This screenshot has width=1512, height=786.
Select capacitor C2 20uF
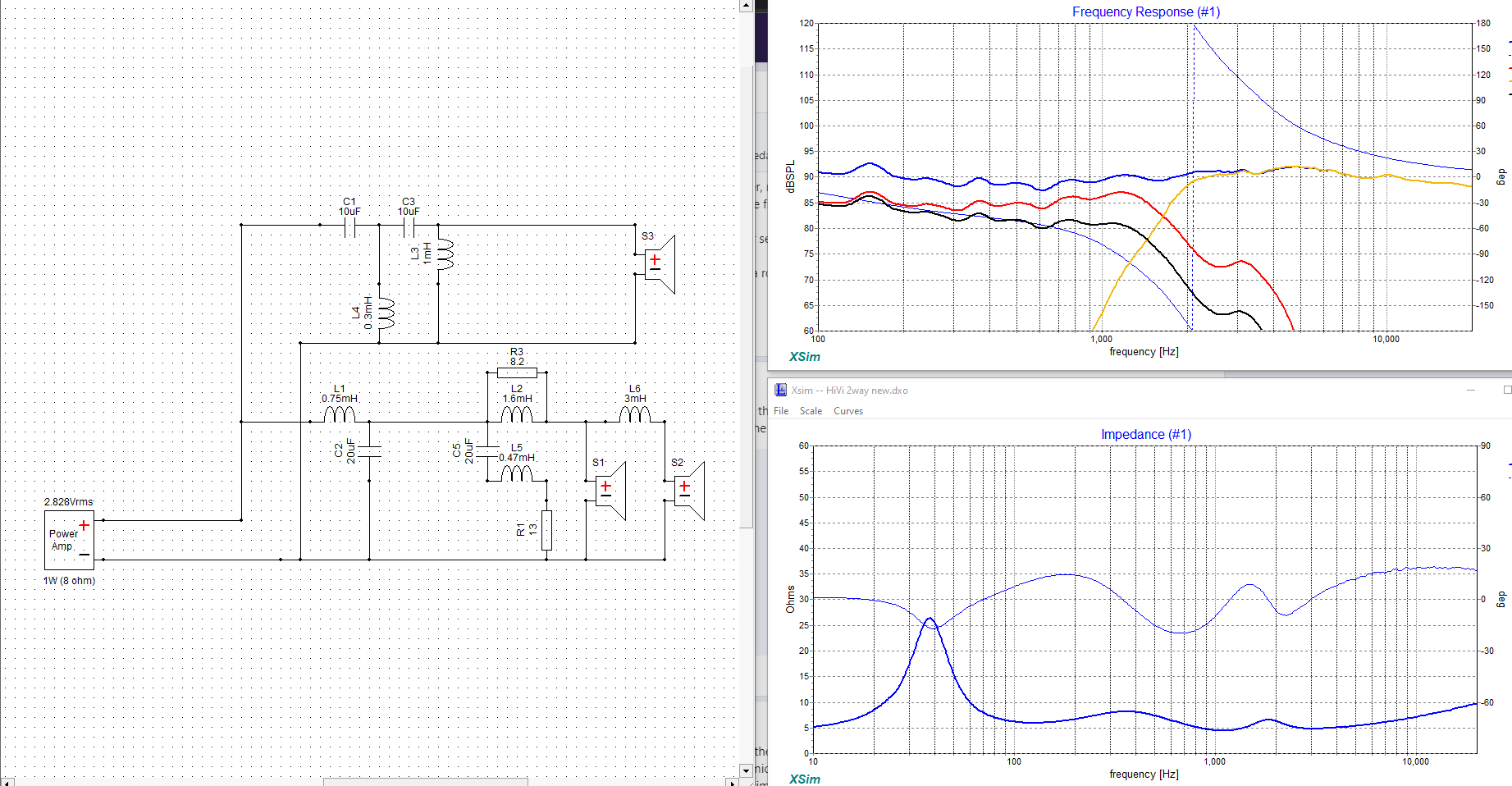369,450
